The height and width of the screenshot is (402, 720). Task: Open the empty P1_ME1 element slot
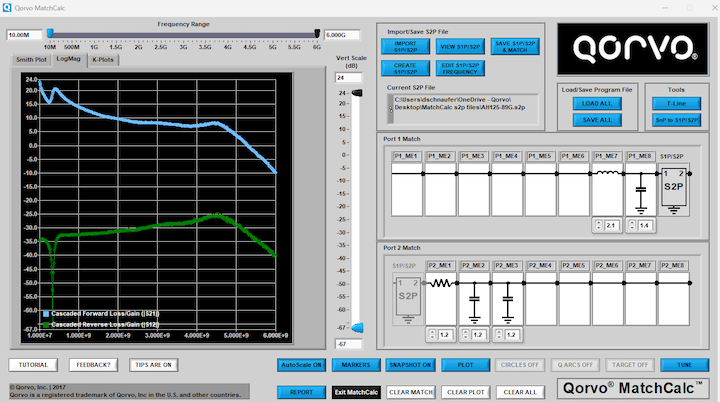tap(407, 190)
